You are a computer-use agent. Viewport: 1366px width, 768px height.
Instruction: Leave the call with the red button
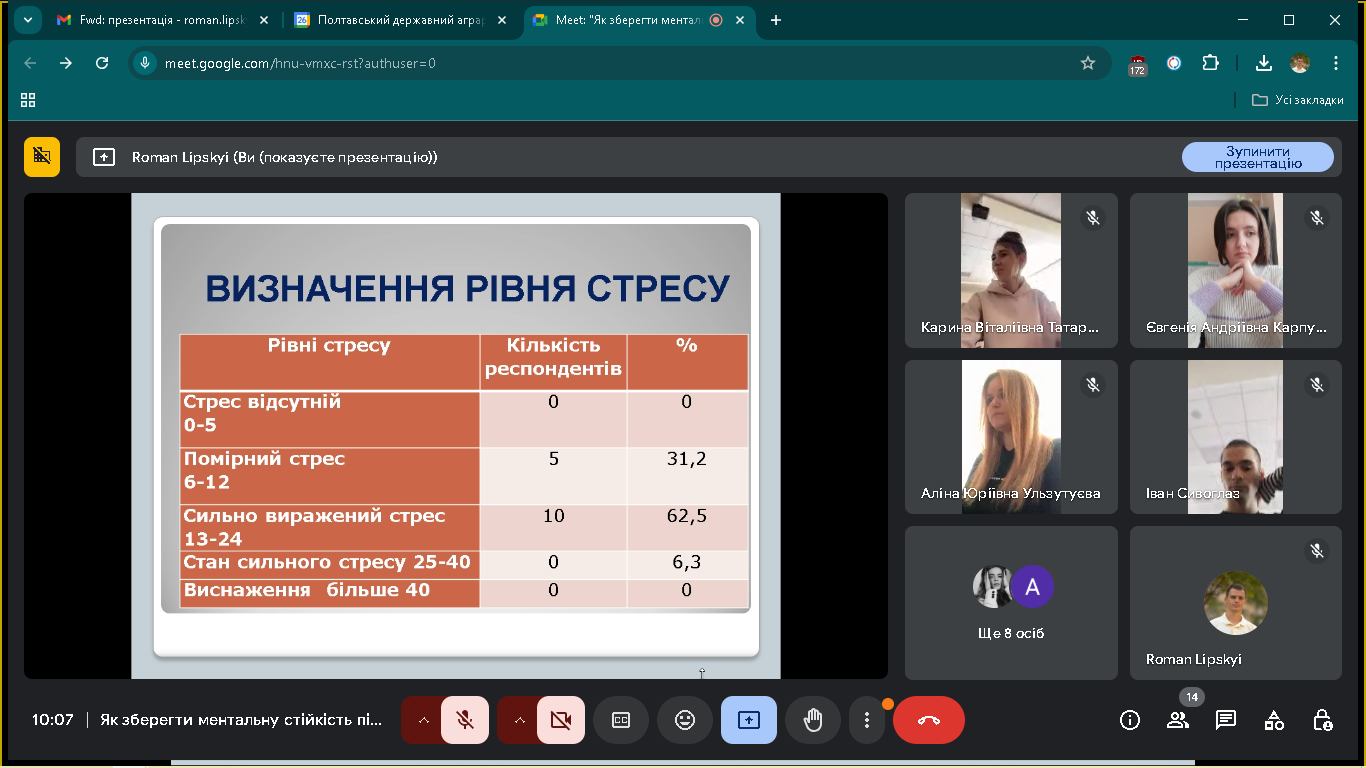(929, 720)
